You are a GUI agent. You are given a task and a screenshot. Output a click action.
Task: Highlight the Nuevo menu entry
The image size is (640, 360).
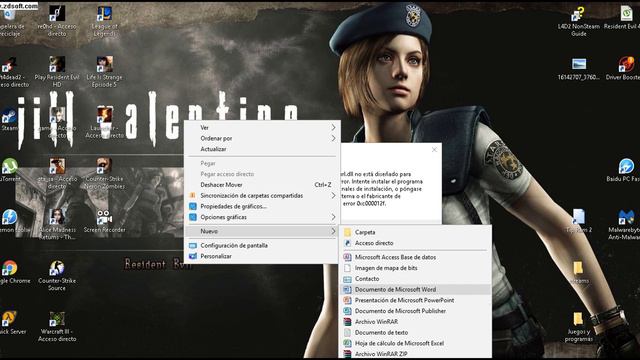(262, 231)
